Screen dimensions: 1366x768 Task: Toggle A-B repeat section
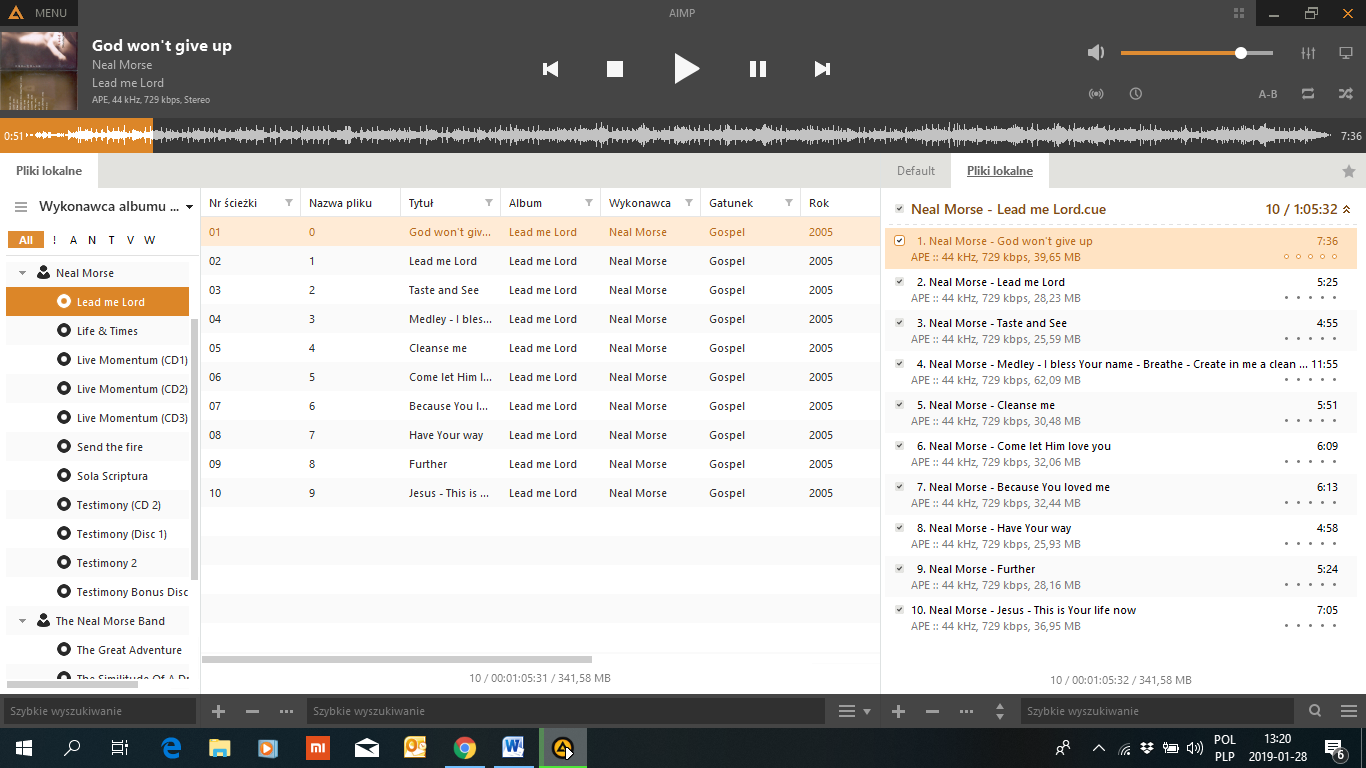click(1268, 94)
